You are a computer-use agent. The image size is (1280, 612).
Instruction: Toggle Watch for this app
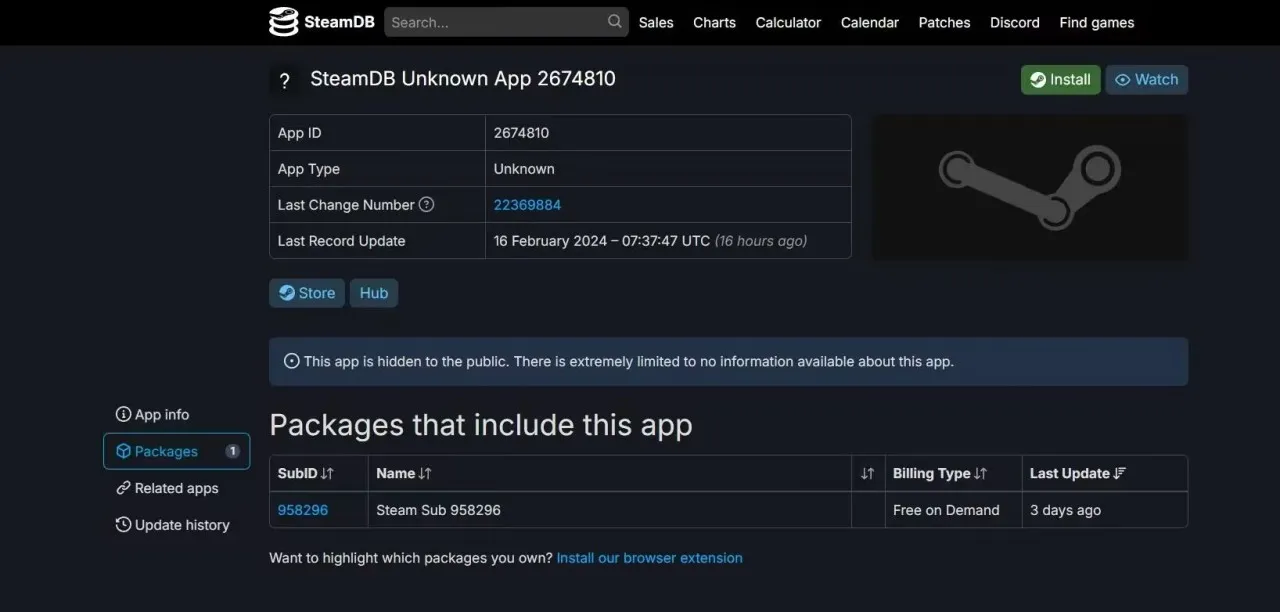coord(1147,80)
